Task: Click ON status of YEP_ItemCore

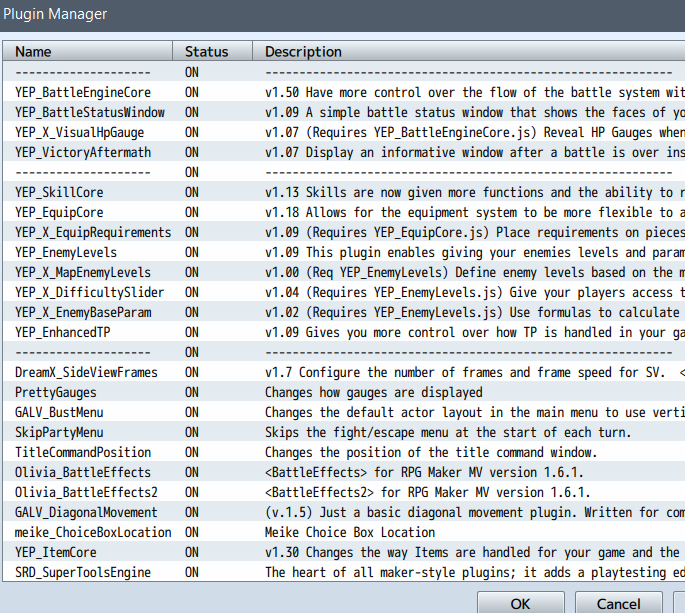Action: 192,553
